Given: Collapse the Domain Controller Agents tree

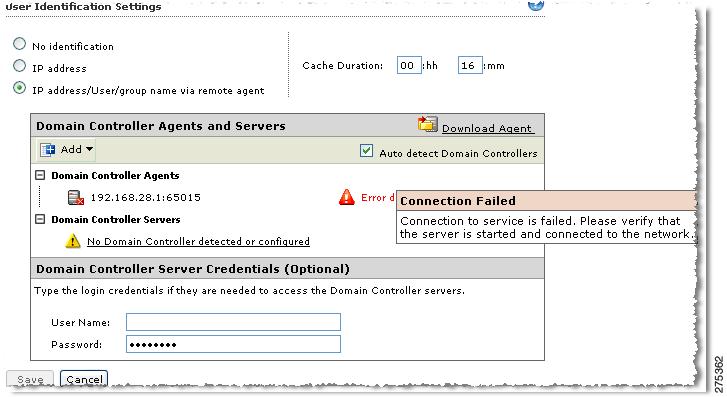Looking at the screenshot, I should click(x=40, y=175).
